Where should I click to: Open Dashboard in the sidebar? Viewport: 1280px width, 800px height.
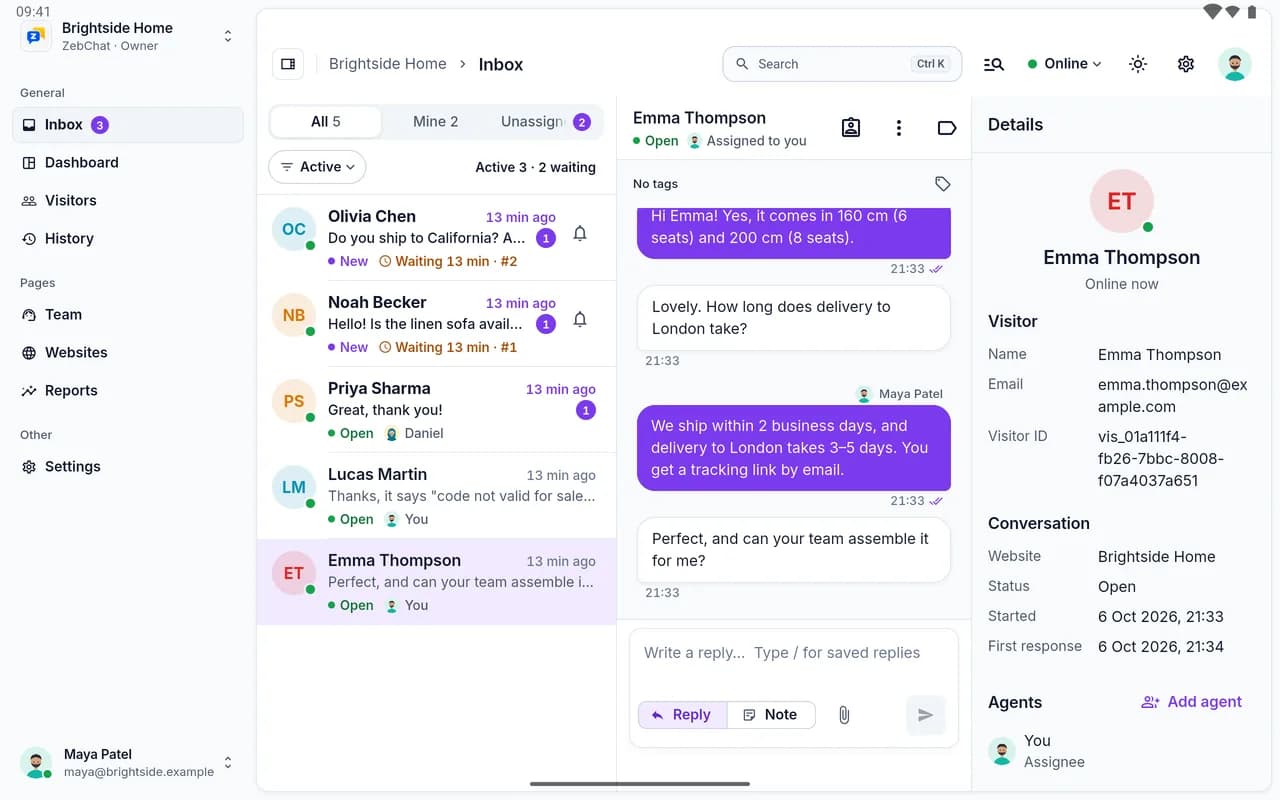coord(128,163)
